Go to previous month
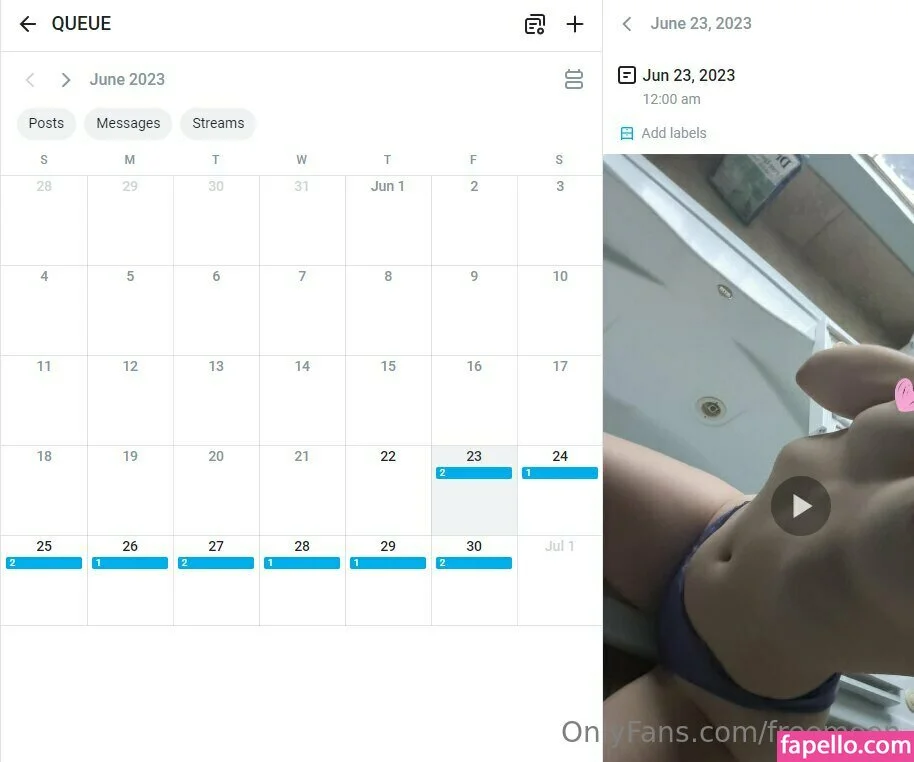Image resolution: width=914 pixels, height=762 pixels. pos(30,80)
